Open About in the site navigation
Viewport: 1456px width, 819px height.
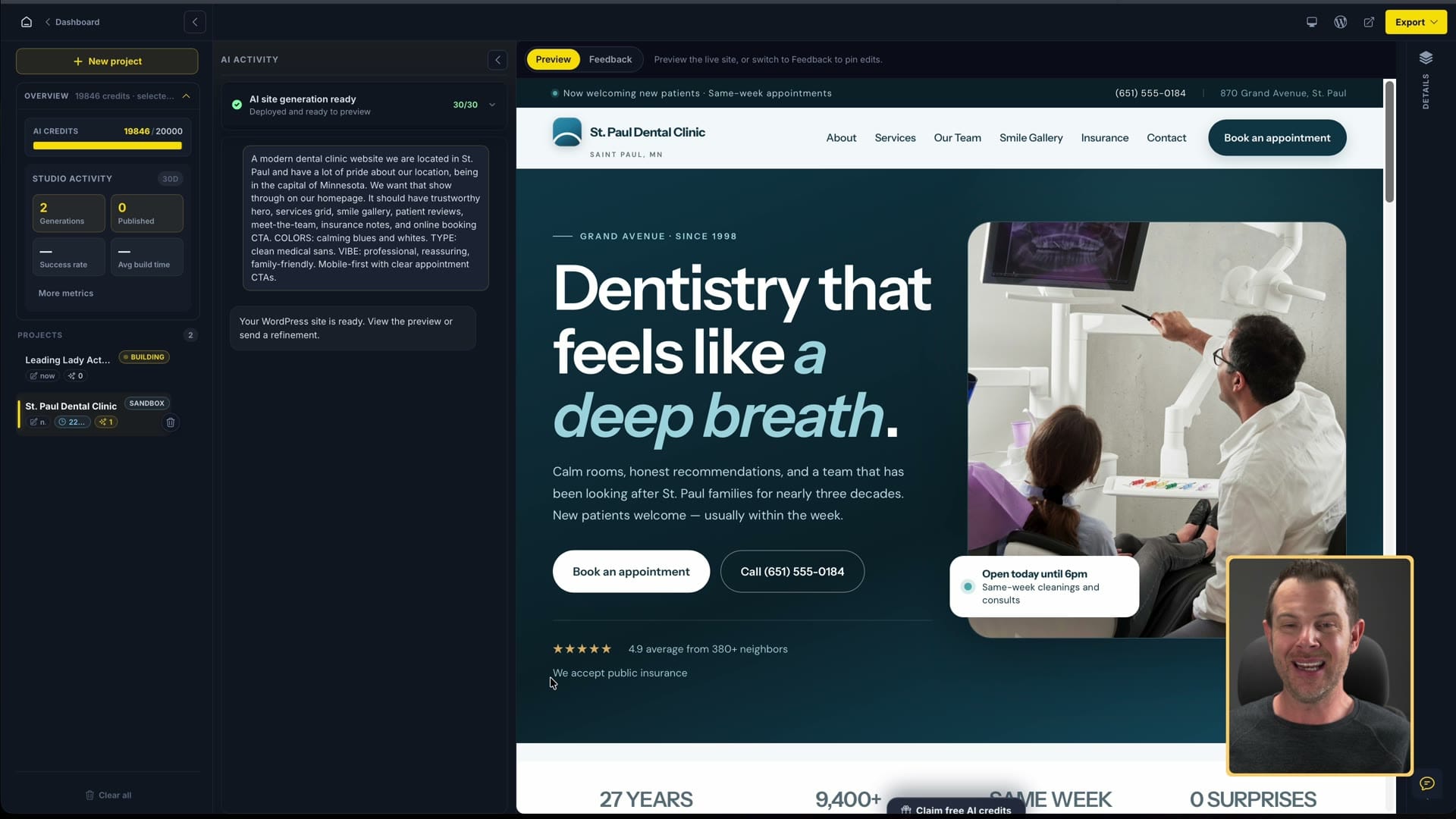pos(841,138)
